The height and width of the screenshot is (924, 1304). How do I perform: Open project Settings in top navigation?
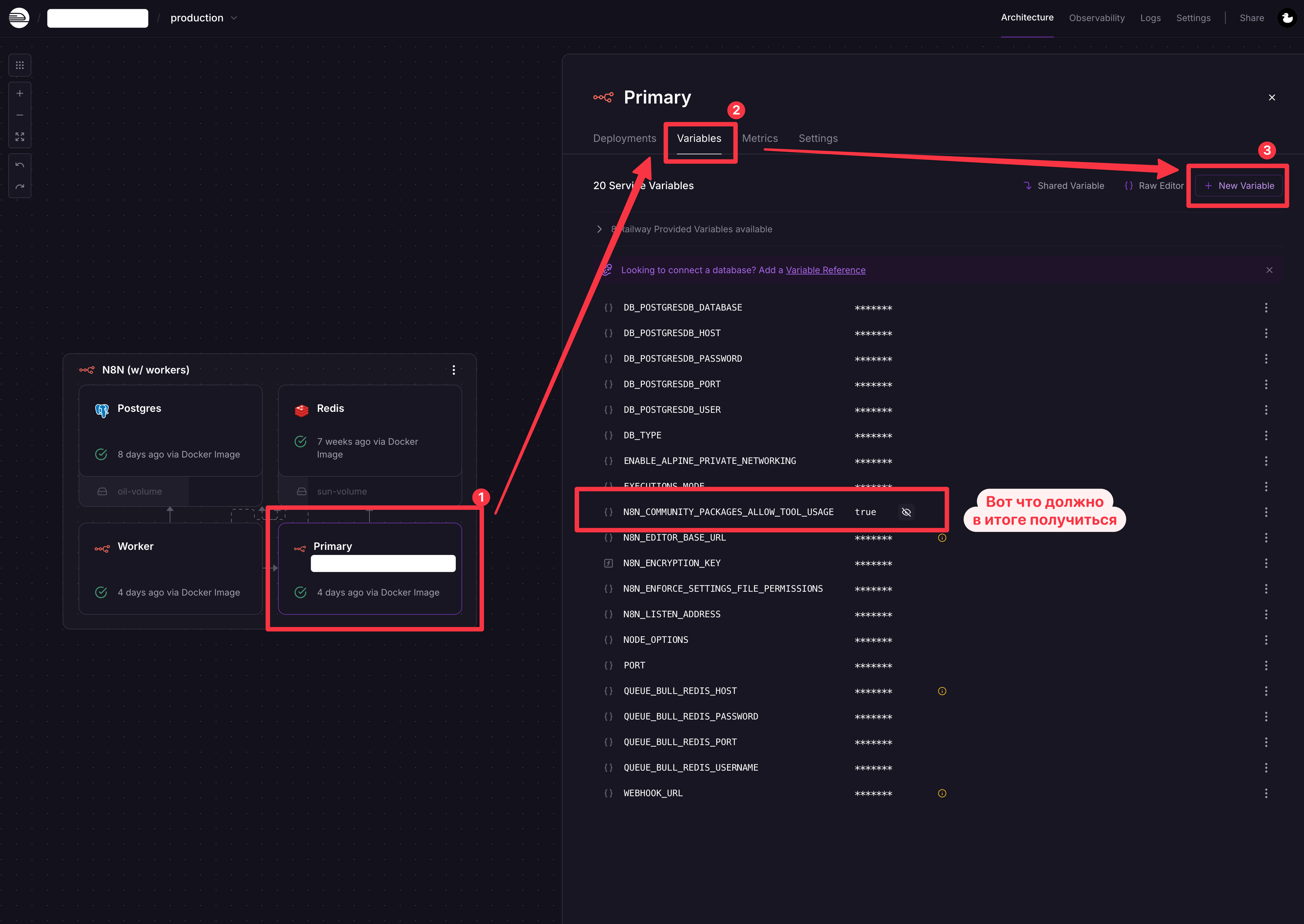pyautogui.click(x=1193, y=18)
